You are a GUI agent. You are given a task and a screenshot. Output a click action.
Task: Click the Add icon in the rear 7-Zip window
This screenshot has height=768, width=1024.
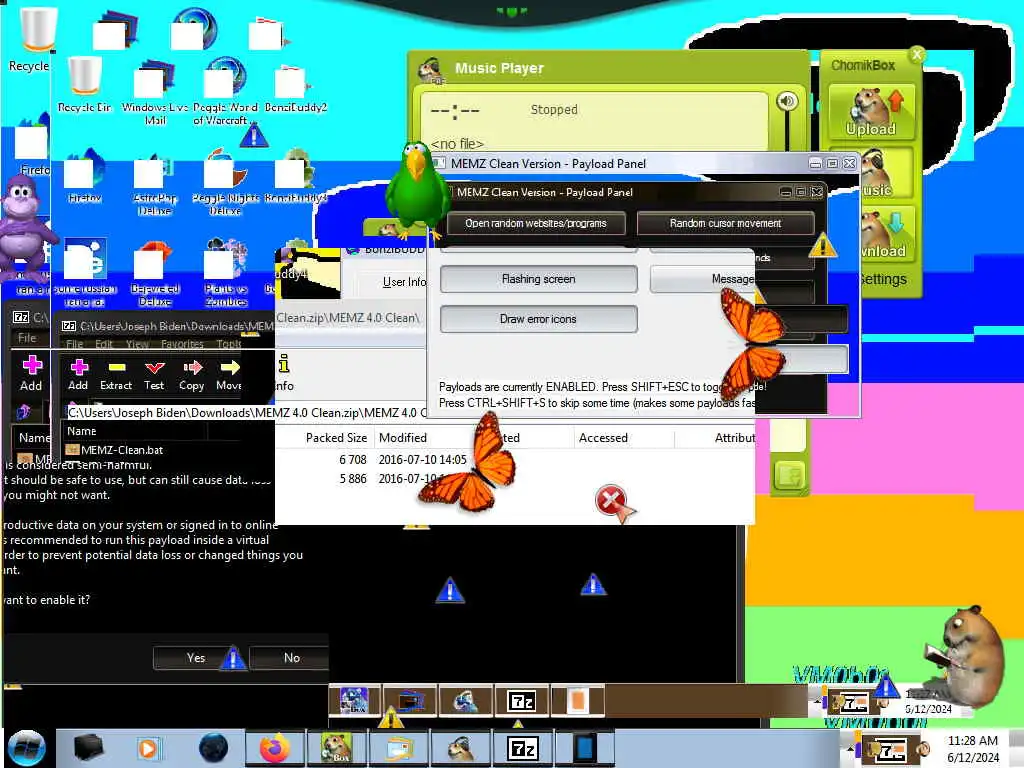pos(31,374)
